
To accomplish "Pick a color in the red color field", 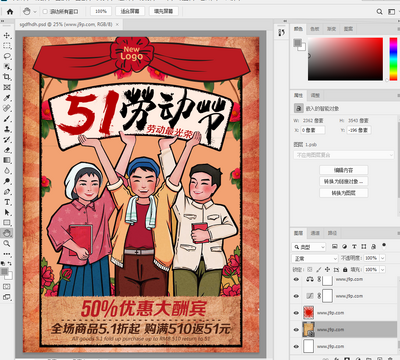I will [345, 59].
